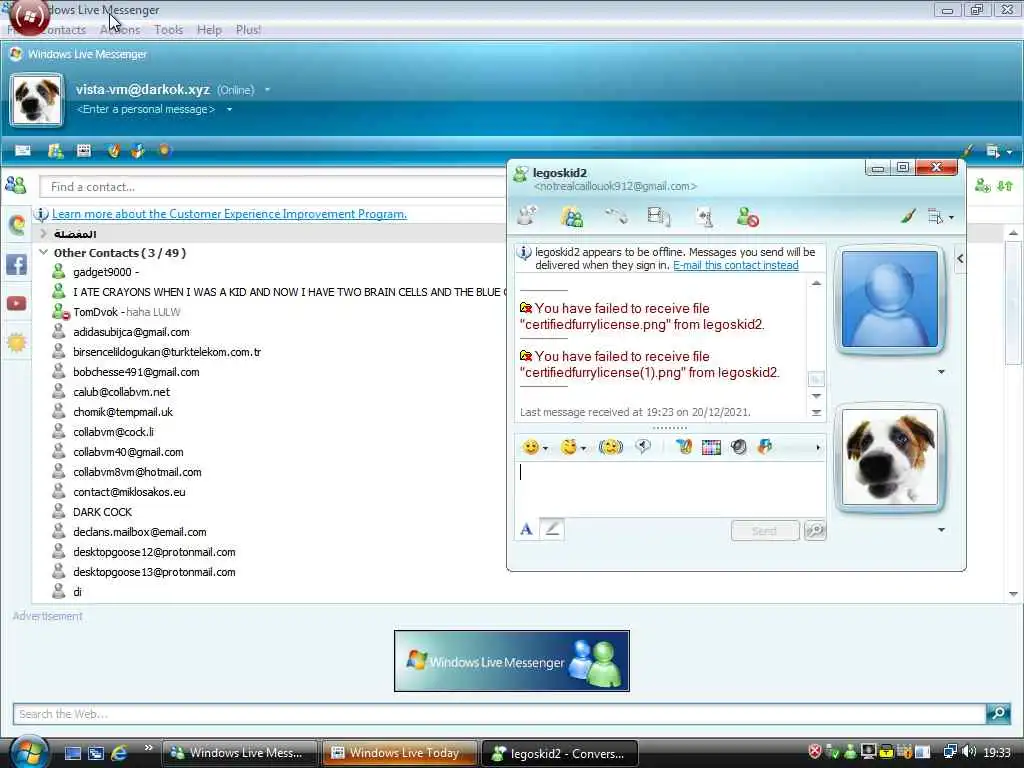Screen dimensions: 1024x768
Task: Click the Search the Web magnifier button
Action: [998, 713]
